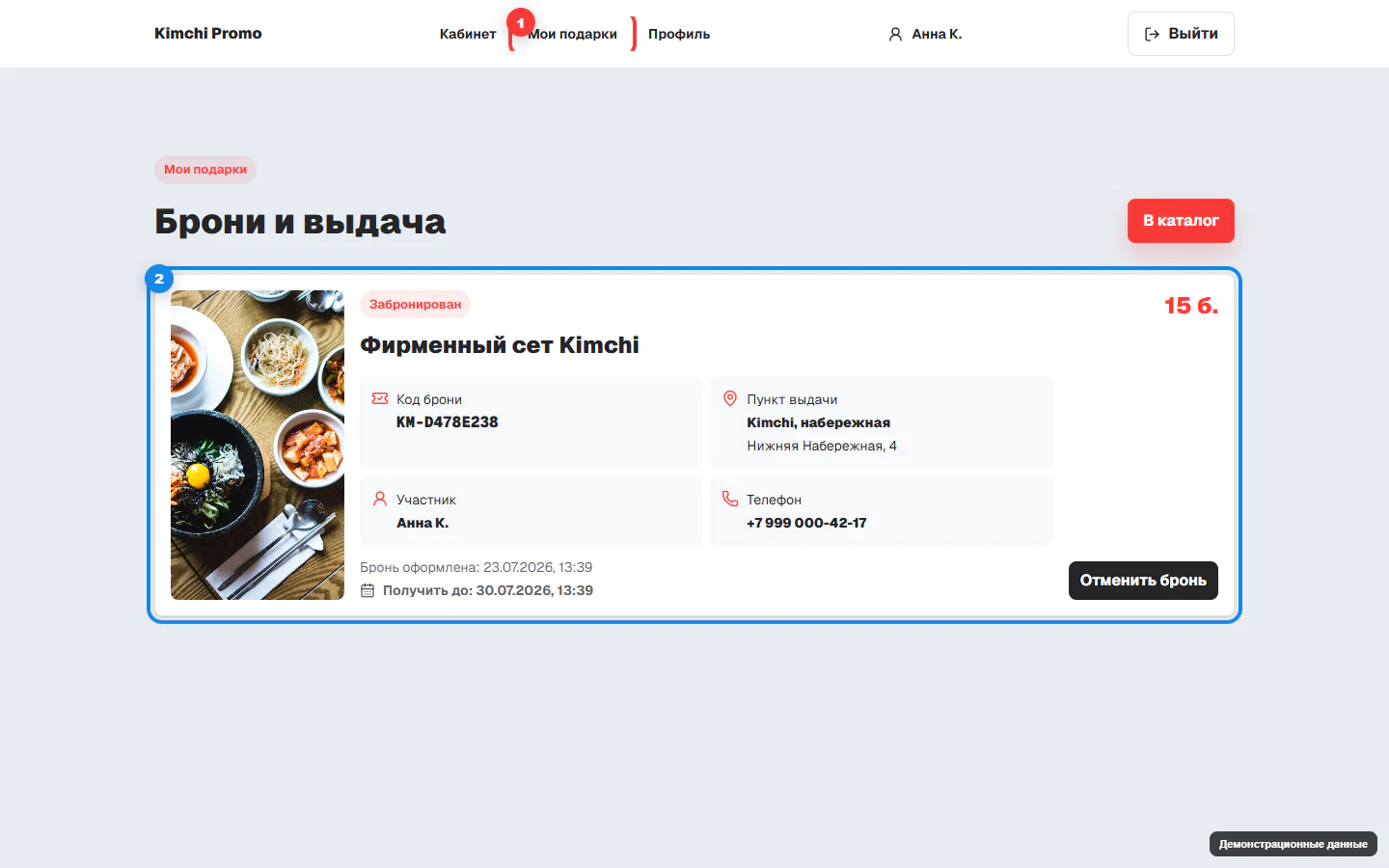Click the Мои подарки pink badge

205,170
